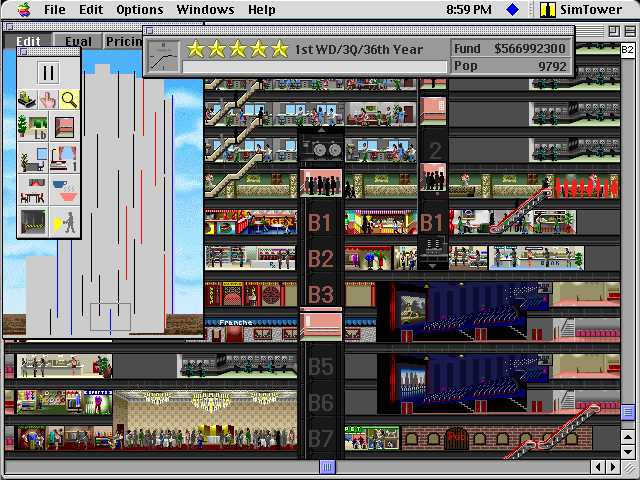Switch to the Edit tab in map window
This screenshot has width=640, height=480.
28,41
